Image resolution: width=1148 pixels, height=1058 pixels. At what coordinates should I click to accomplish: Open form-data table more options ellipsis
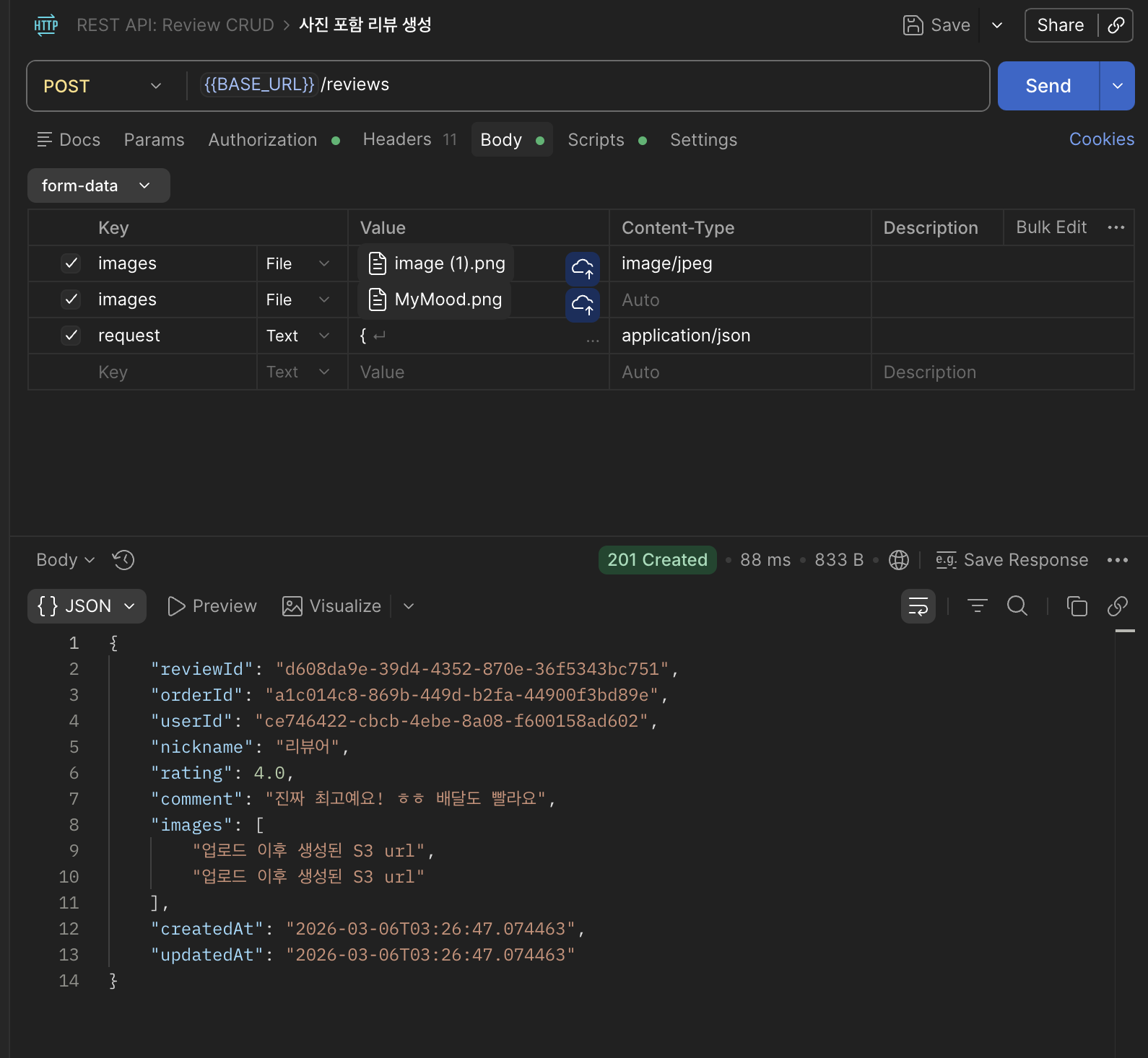[1116, 227]
